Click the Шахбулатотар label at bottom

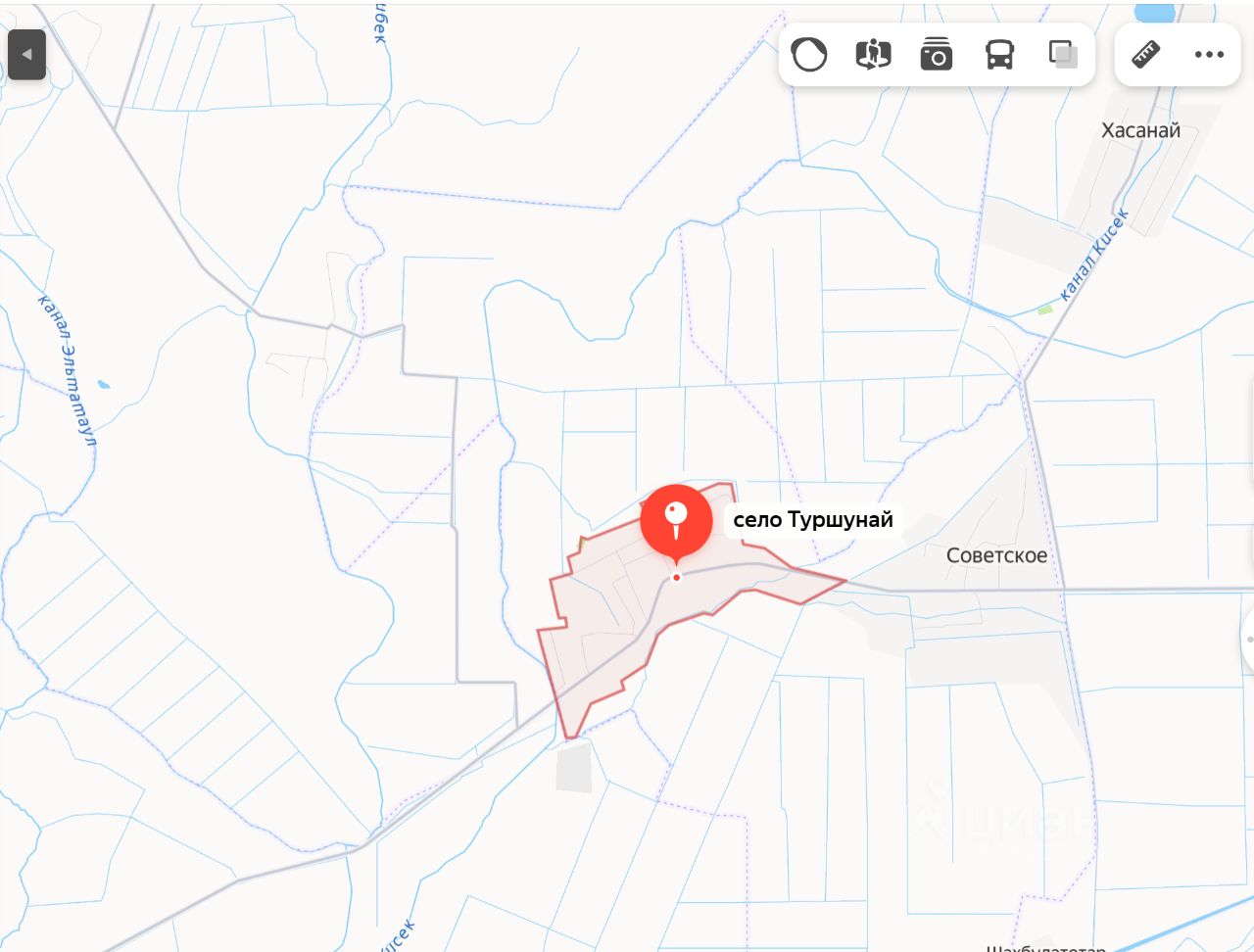coord(1045,948)
